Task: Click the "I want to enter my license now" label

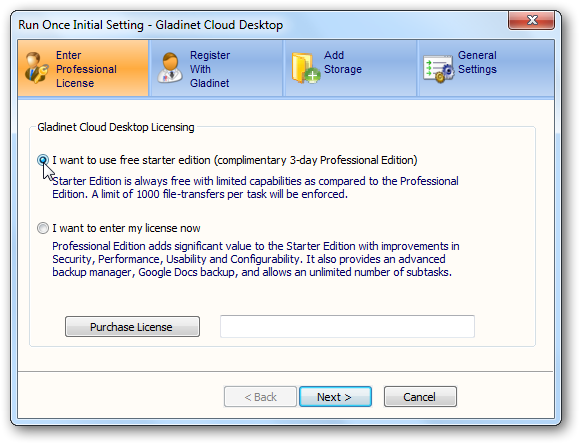Action: (x=126, y=228)
